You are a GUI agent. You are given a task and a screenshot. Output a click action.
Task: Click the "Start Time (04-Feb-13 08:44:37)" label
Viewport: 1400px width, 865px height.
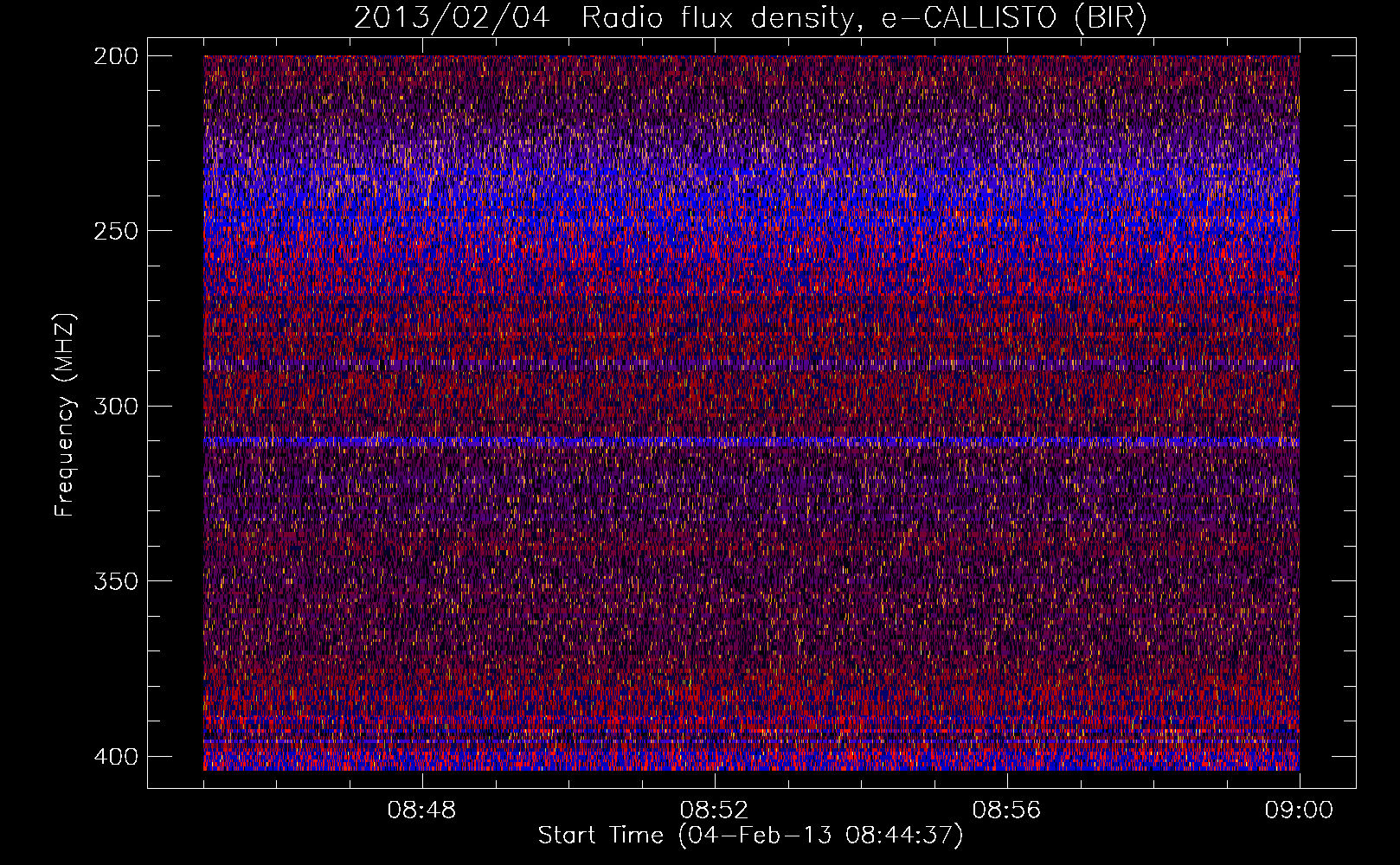coord(750,836)
